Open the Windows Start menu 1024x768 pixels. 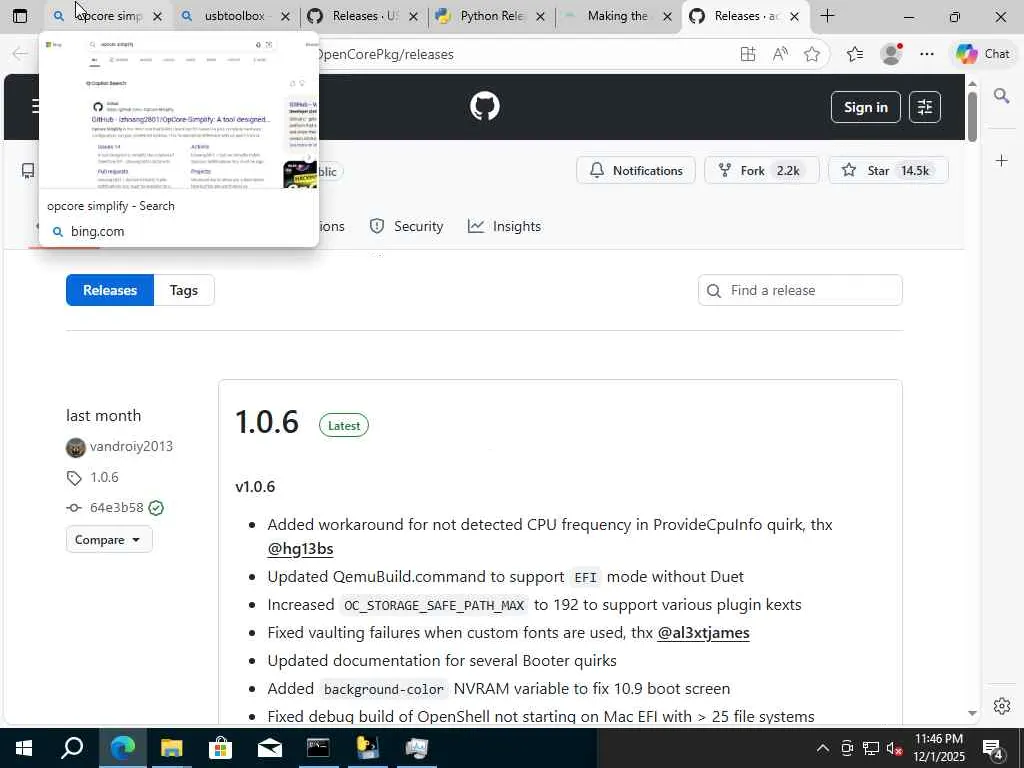[24, 748]
